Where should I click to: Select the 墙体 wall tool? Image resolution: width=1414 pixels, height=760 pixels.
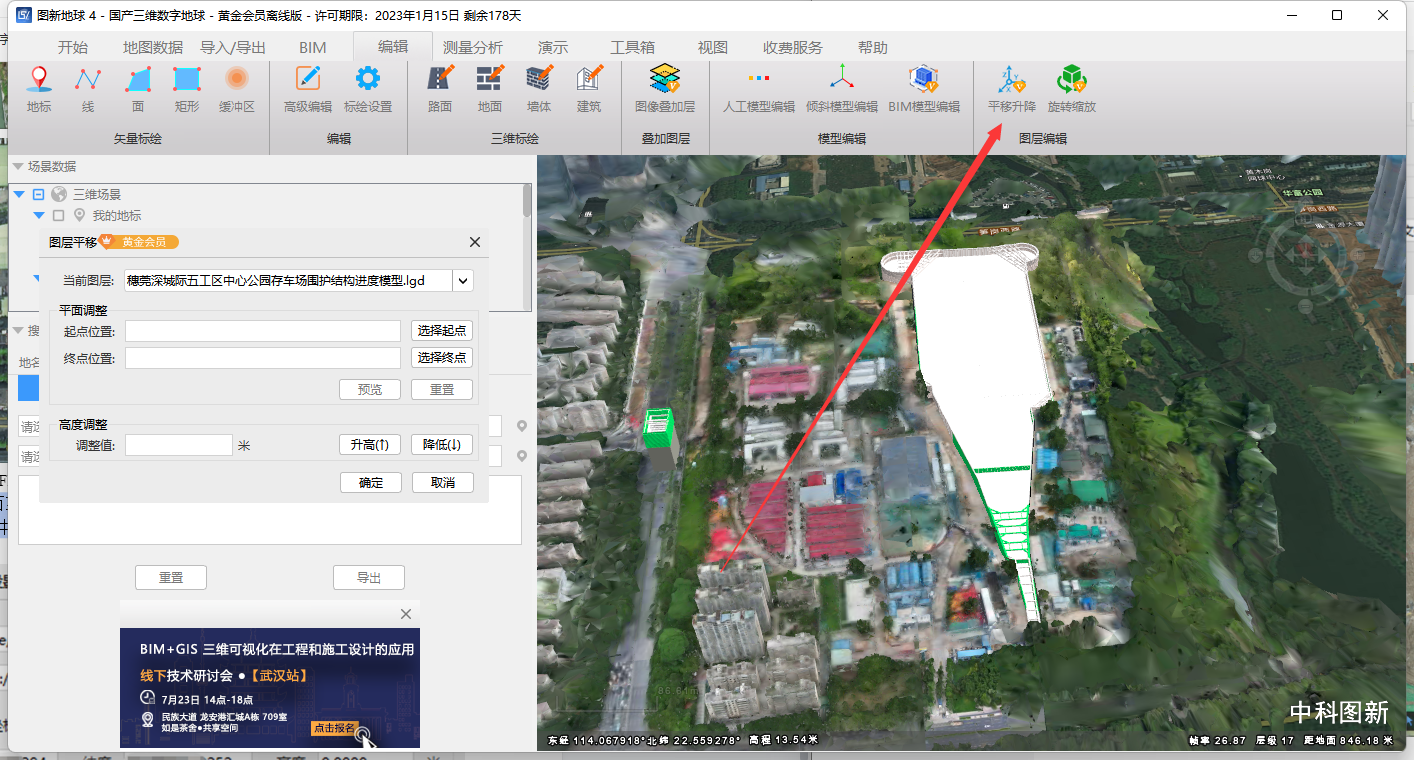(539, 89)
